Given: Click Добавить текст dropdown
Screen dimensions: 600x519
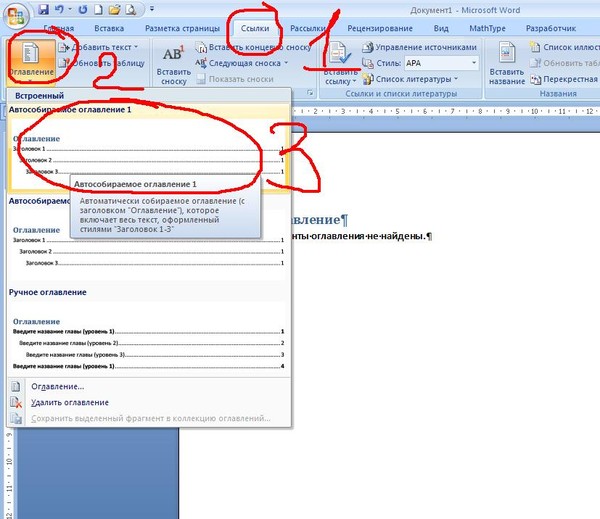Looking at the screenshot, I should coord(98,47).
